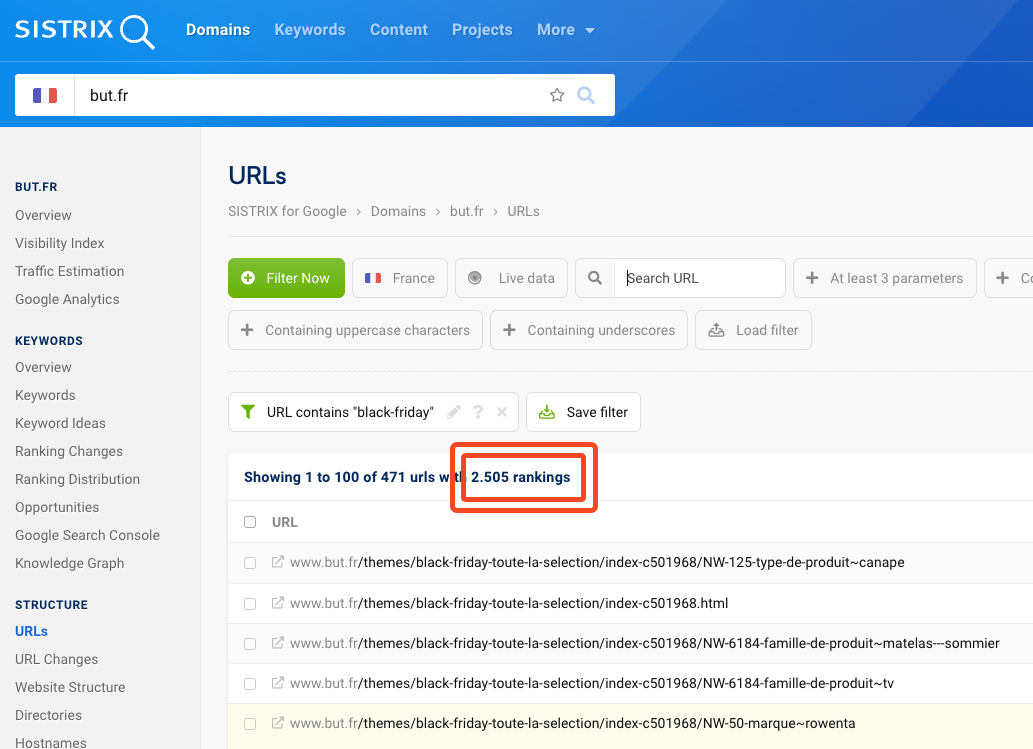
Task: Tick checkbox for index-c501968.html row
Action: pos(250,604)
